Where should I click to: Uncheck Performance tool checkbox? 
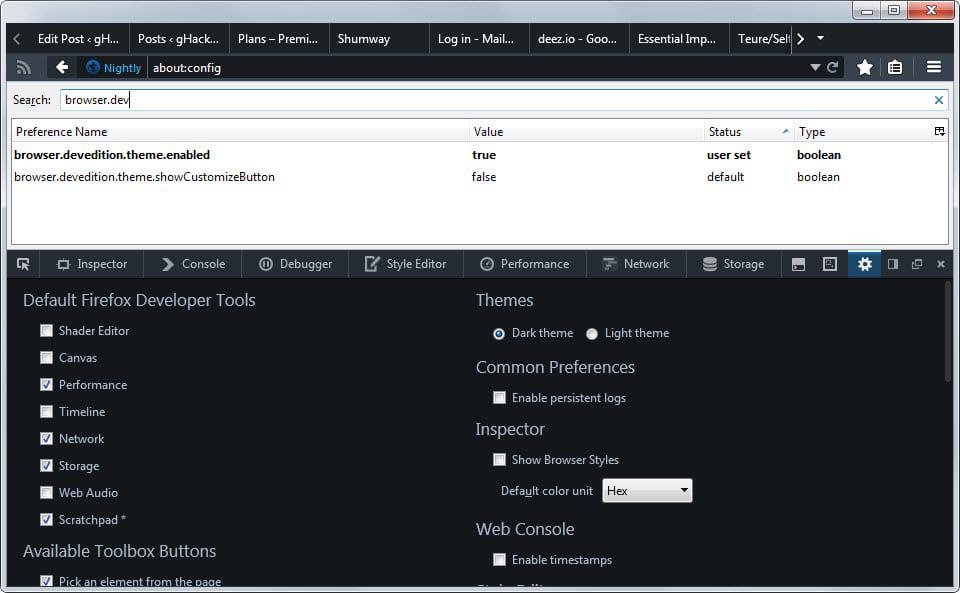tap(47, 385)
